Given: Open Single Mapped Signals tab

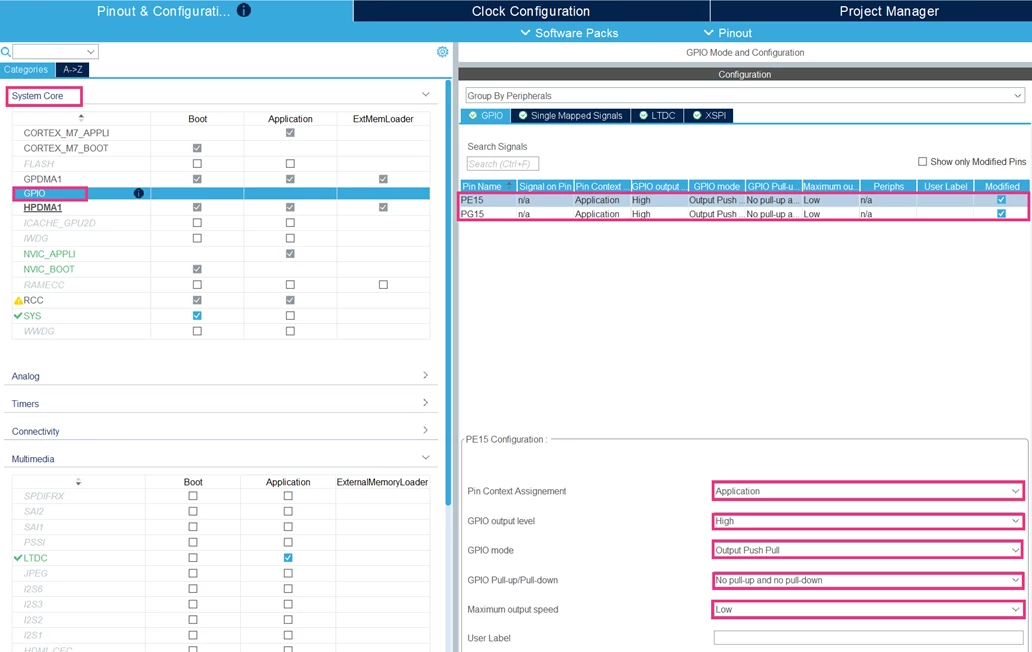Looking at the screenshot, I should [571, 116].
